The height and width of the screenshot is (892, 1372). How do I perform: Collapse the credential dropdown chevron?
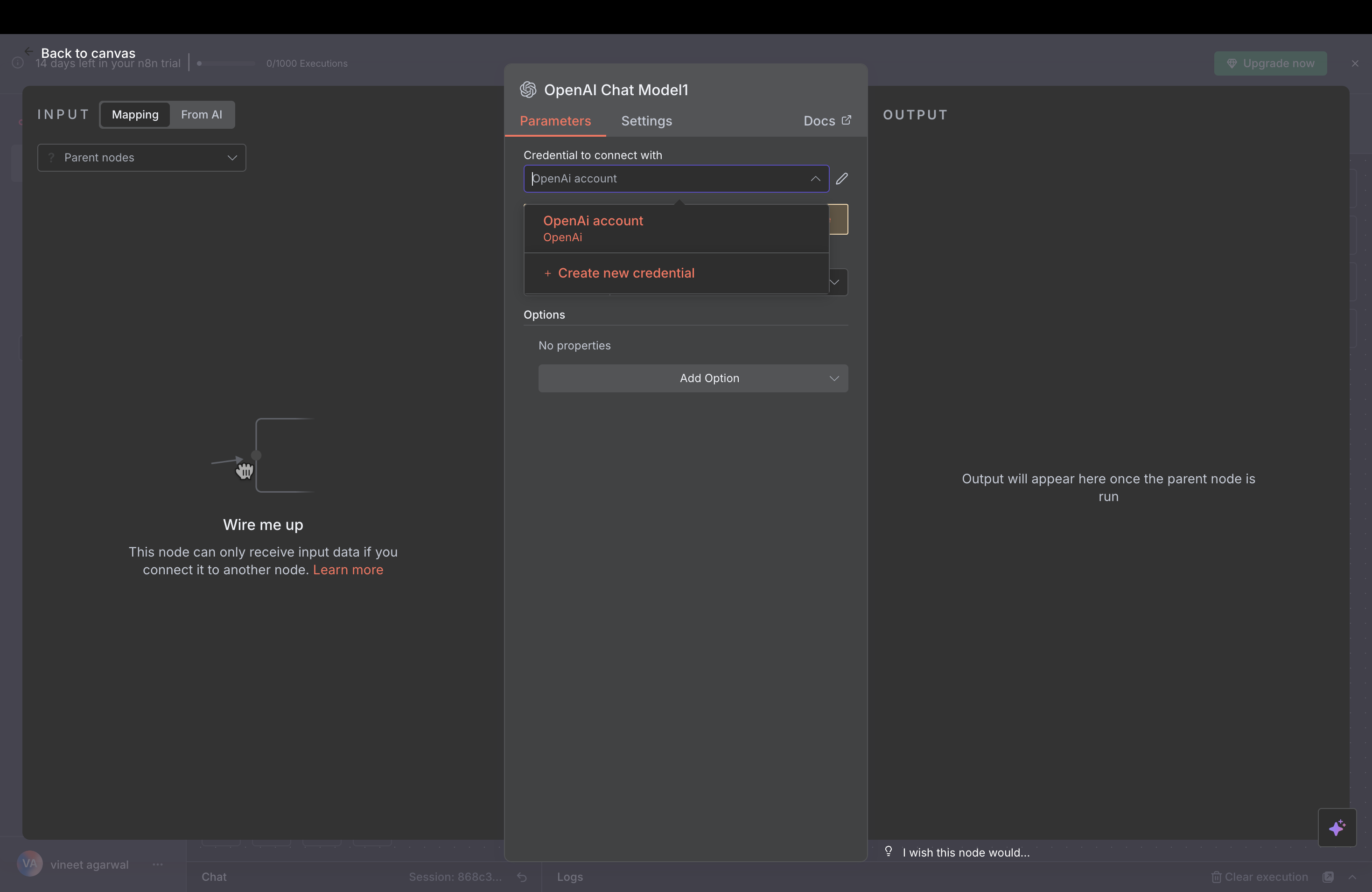click(815, 179)
